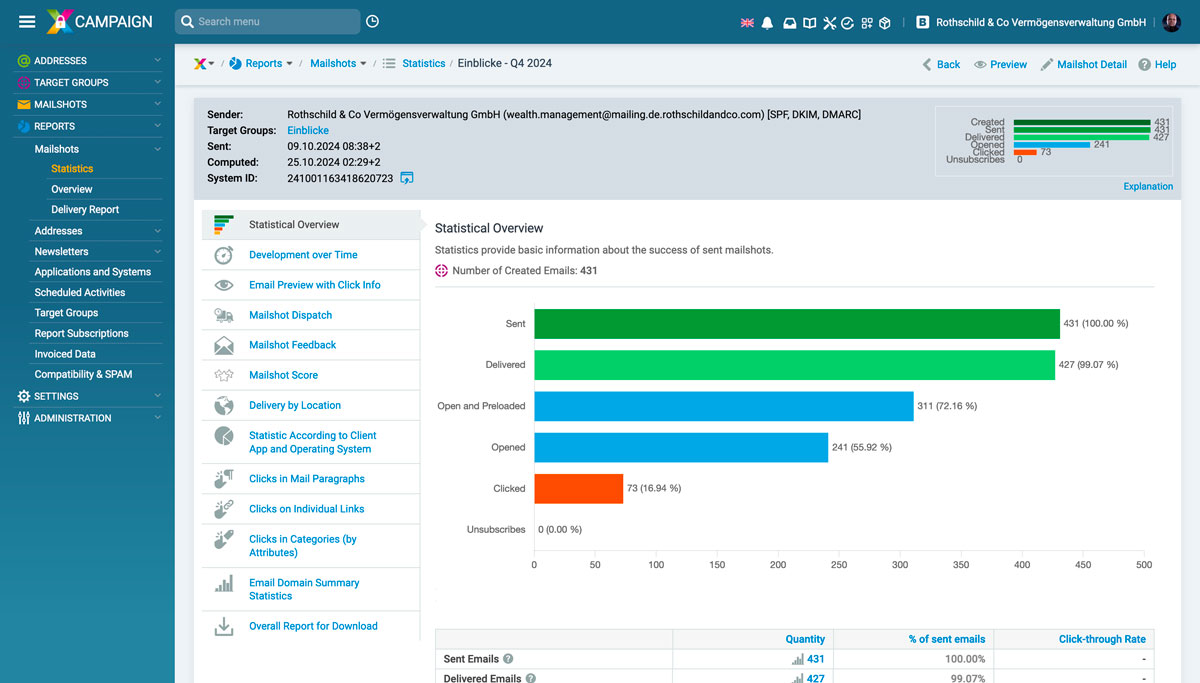Viewport: 1200px width, 683px height.
Task: Open the tools wrench icon in header
Action: pos(829,22)
